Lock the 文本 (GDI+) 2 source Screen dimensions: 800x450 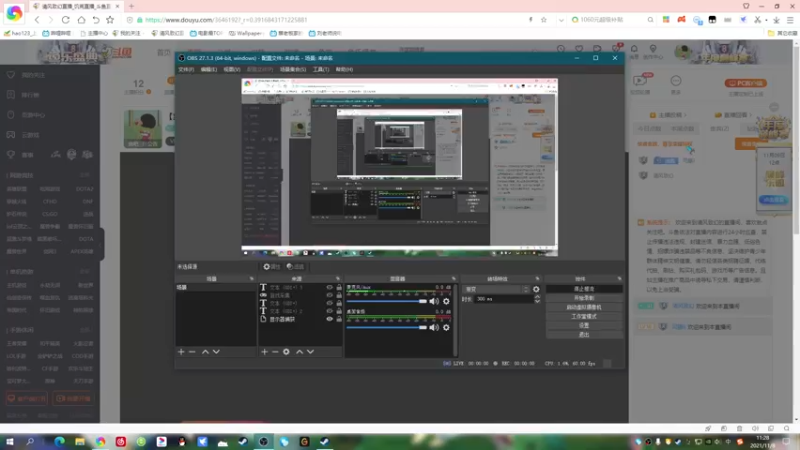click(339, 311)
